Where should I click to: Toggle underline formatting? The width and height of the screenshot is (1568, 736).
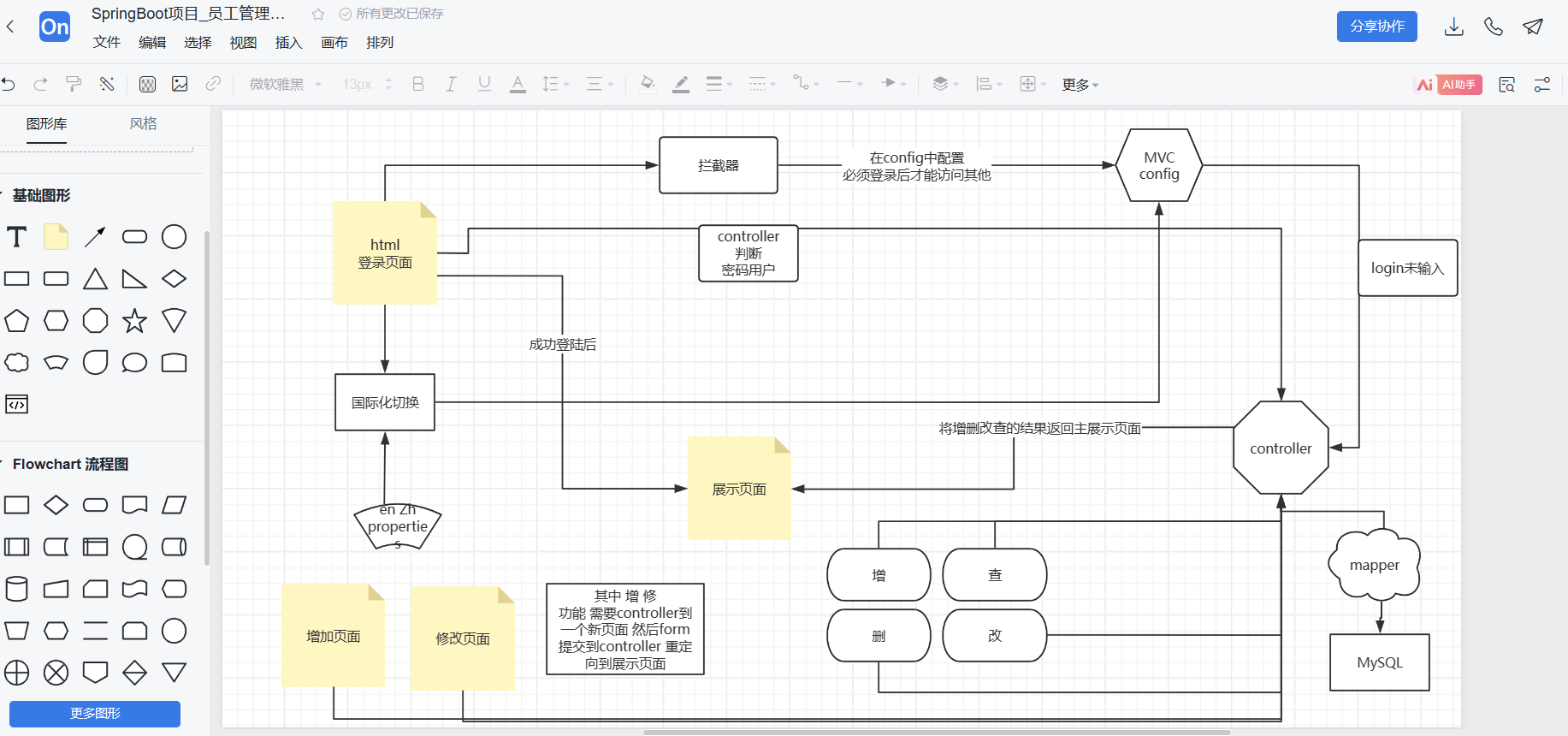[x=484, y=84]
